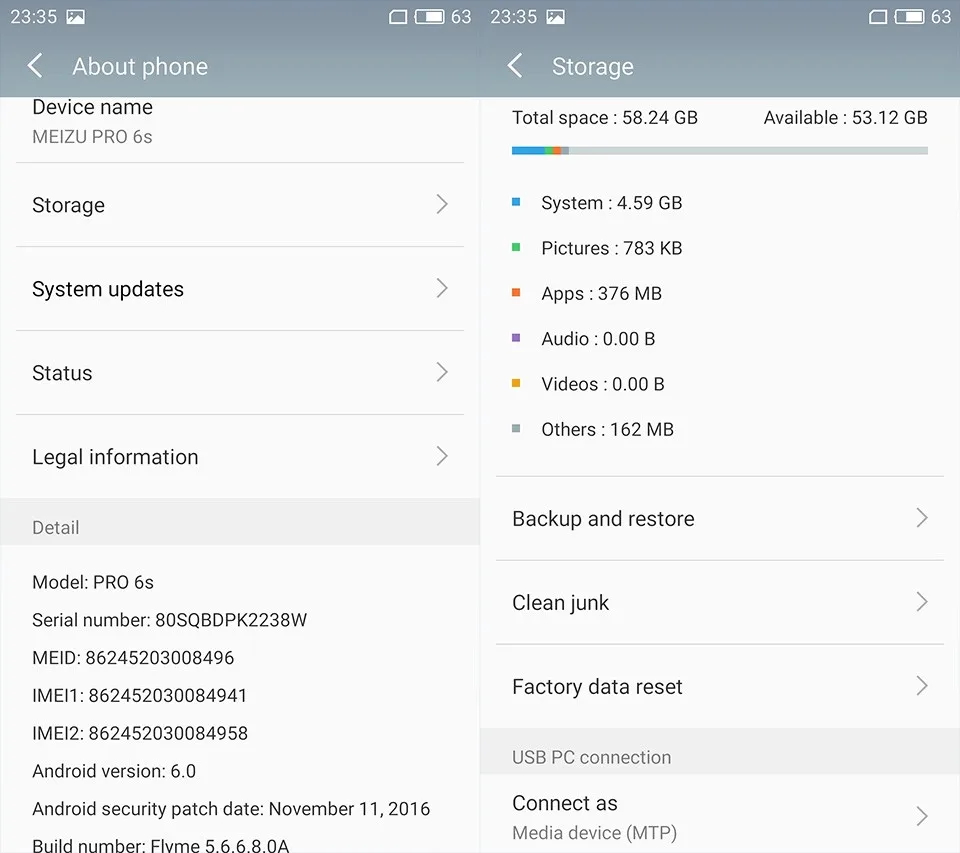
Task: Tap yellow Videos color swatch
Action: coord(516,383)
